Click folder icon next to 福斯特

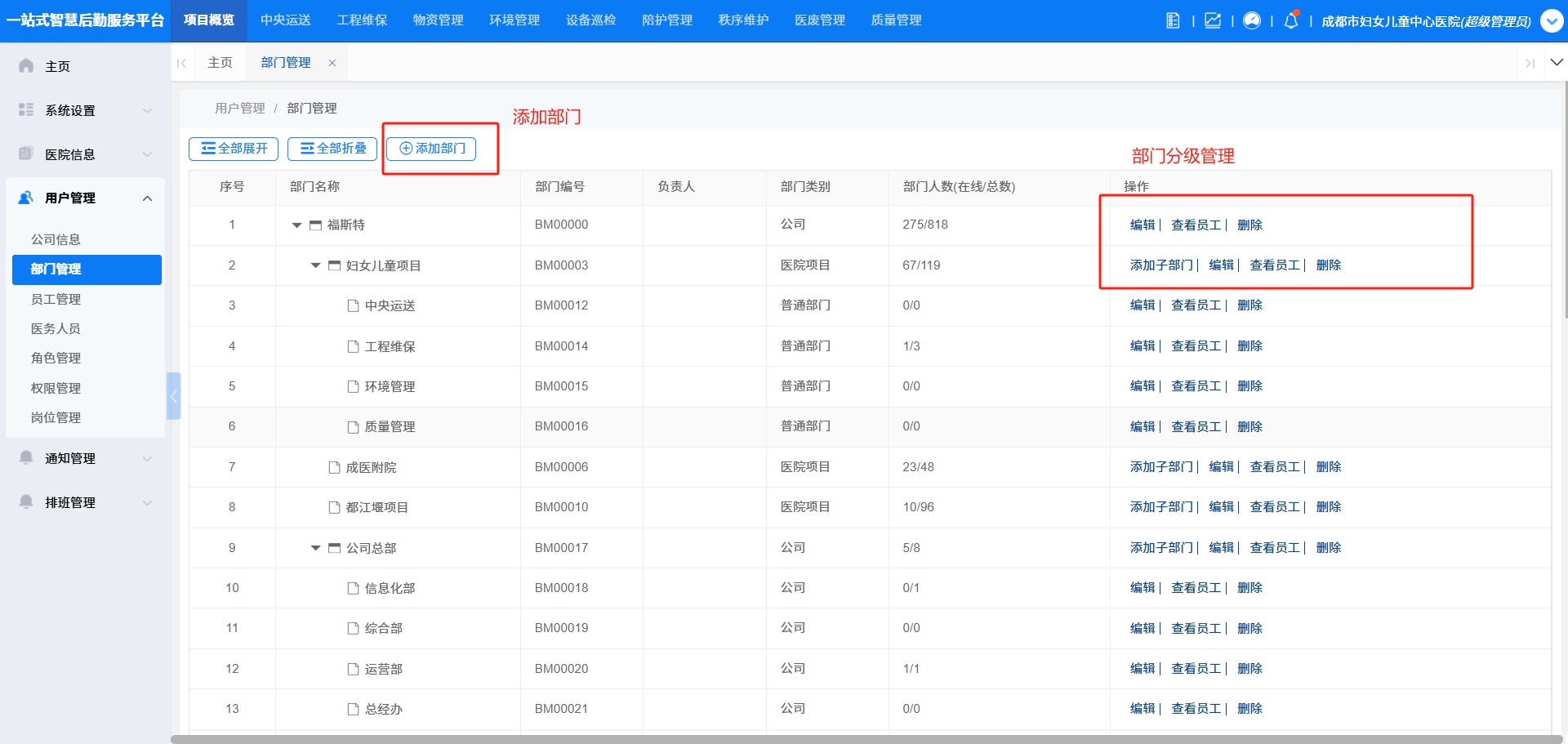(315, 225)
